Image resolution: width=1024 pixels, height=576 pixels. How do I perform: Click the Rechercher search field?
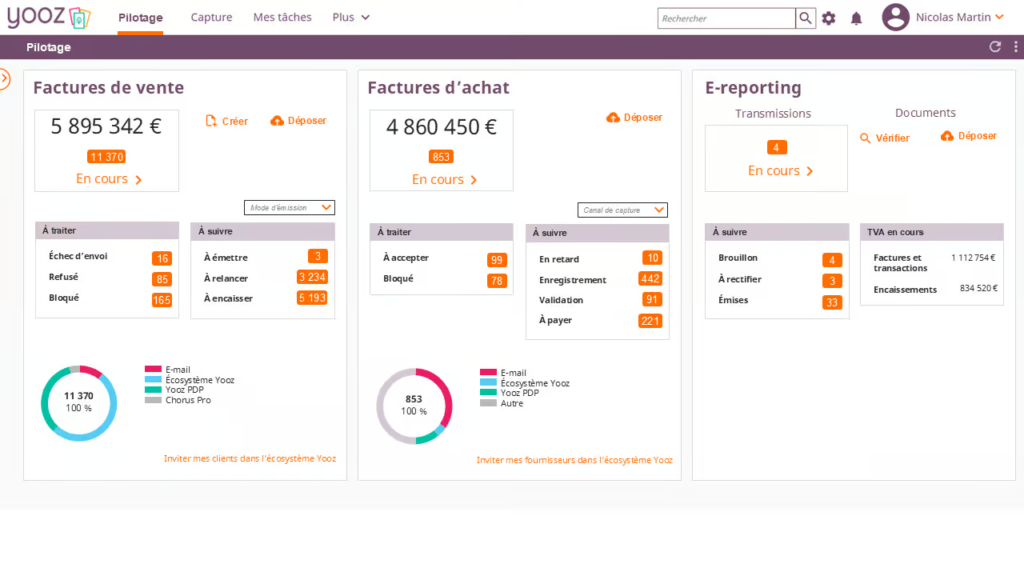point(726,18)
